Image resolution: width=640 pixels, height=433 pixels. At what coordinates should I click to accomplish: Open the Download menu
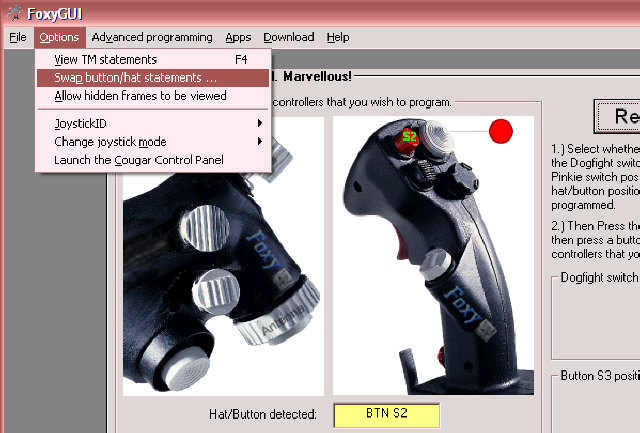coord(289,38)
